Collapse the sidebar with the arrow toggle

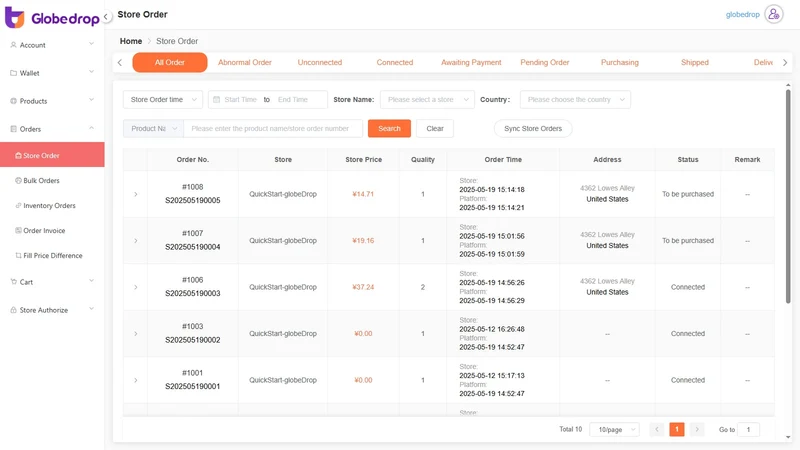106,16
